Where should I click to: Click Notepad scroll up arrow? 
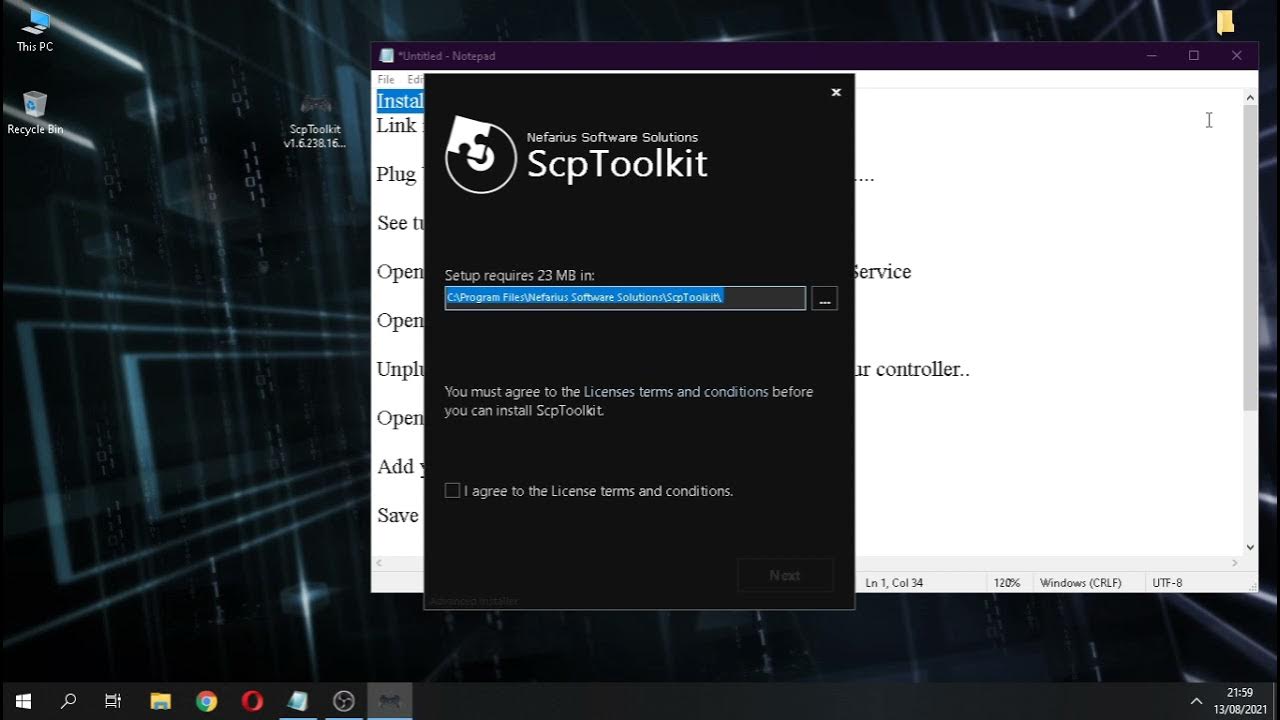click(x=1250, y=97)
